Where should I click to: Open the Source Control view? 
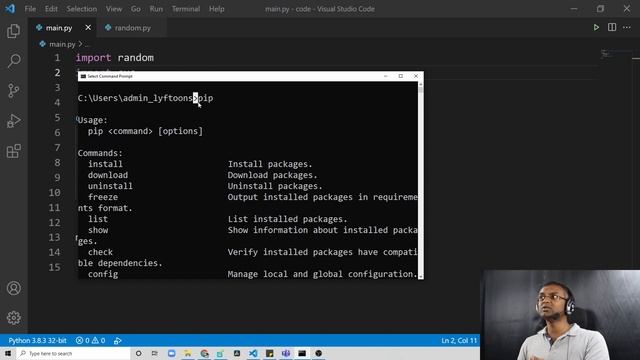pos(13,91)
